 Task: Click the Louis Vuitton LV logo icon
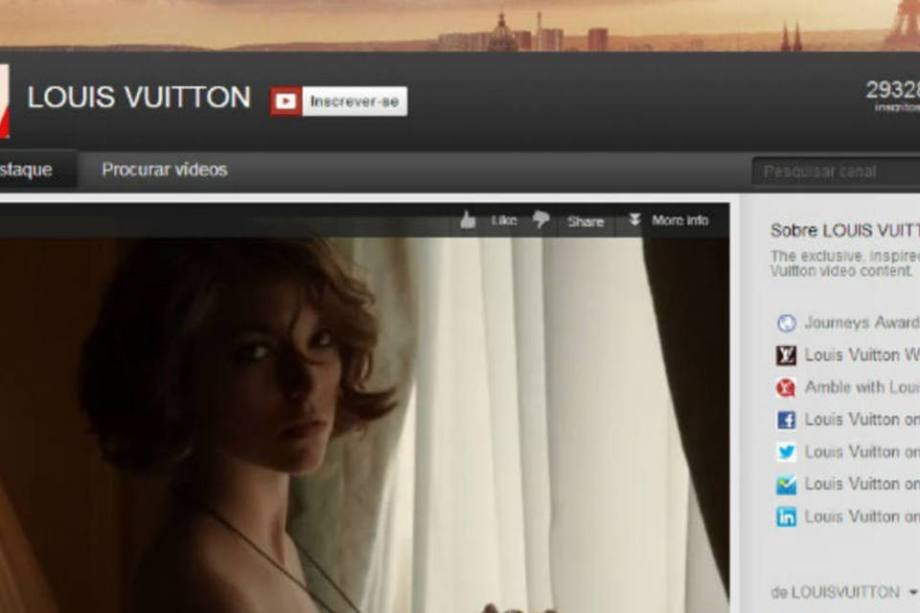(787, 355)
